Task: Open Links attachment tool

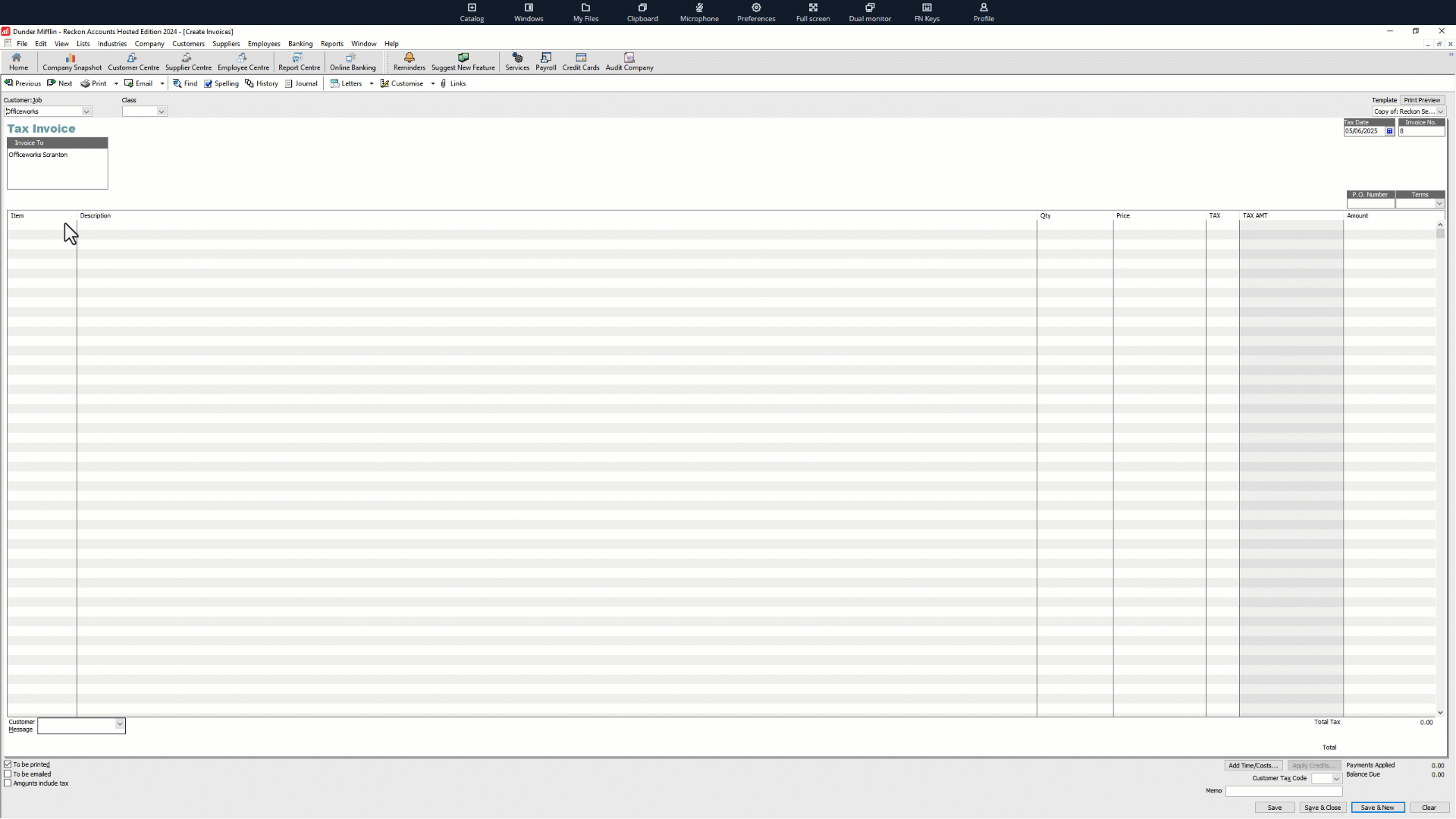Action: click(453, 83)
